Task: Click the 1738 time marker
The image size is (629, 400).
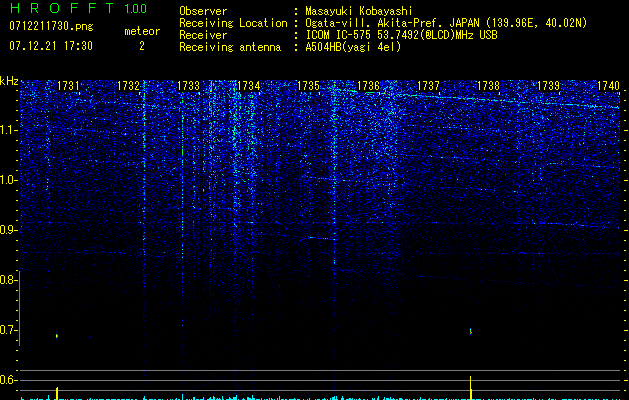Action: click(488, 86)
